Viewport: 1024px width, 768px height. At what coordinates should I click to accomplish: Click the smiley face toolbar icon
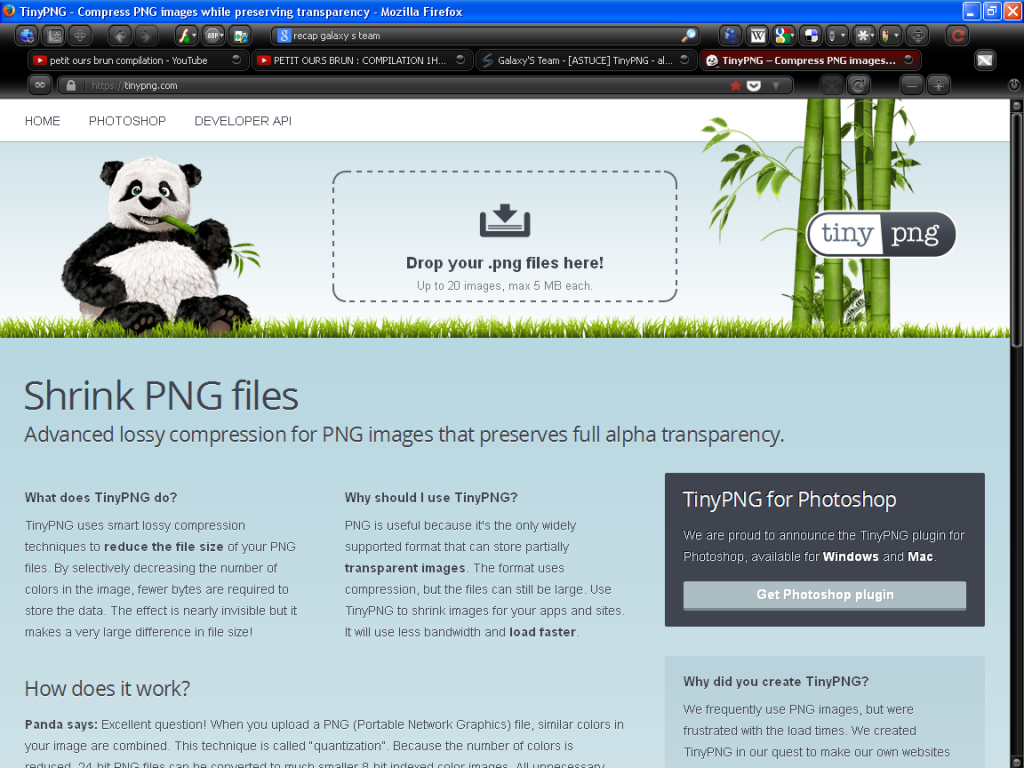pyautogui.click(x=55, y=36)
